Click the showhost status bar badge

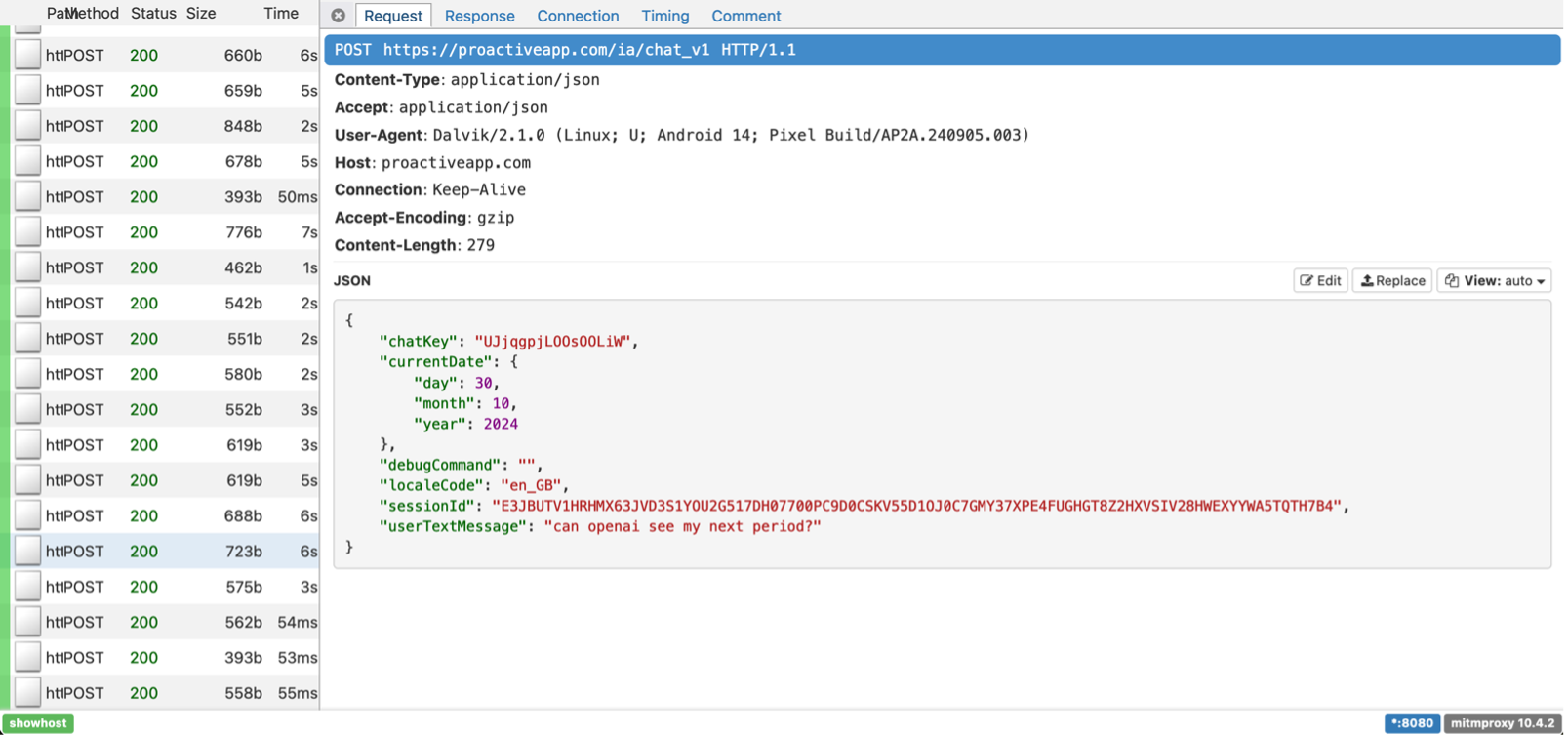(x=38, y=723)
